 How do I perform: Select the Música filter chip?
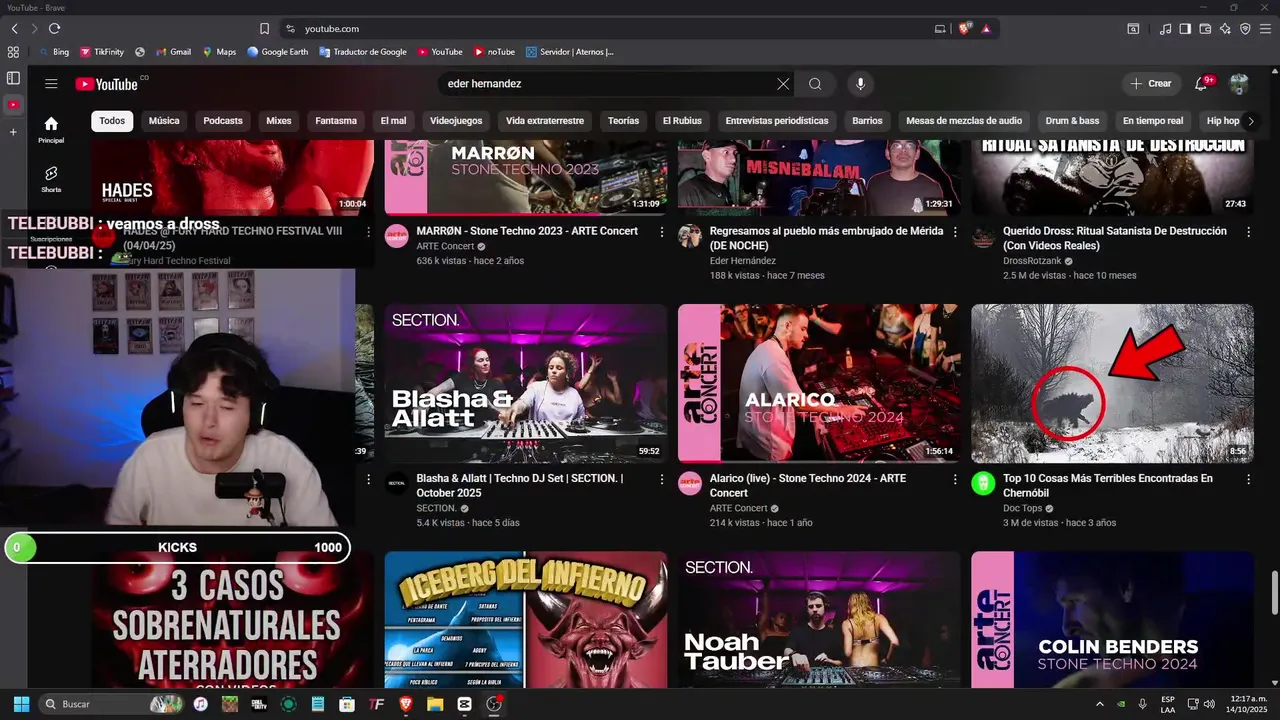pos(164,121)
